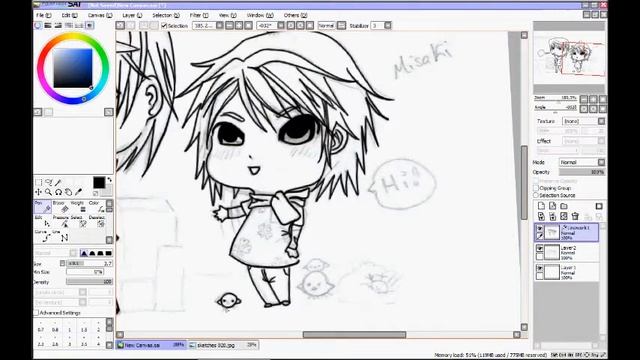Select the sharpest brush edge shape
Image resolution: width=640 pixels, height=360 pixels.
(84, 253)
